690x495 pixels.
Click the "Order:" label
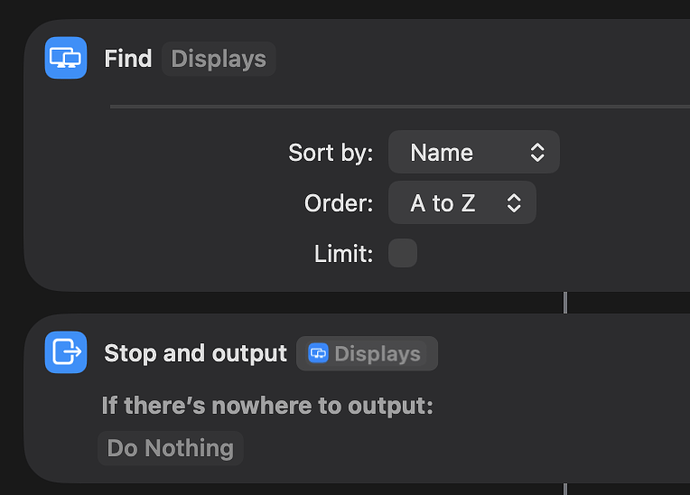[338, 203]
